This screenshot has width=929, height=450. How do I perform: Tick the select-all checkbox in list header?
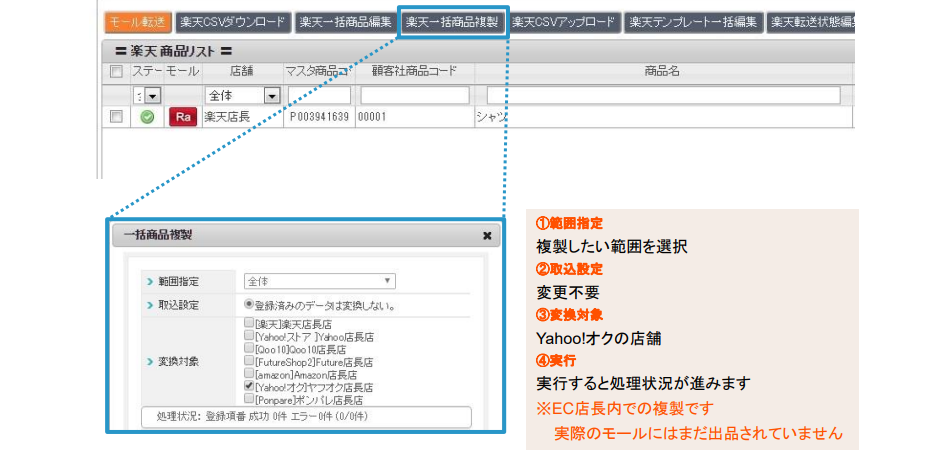116,72
